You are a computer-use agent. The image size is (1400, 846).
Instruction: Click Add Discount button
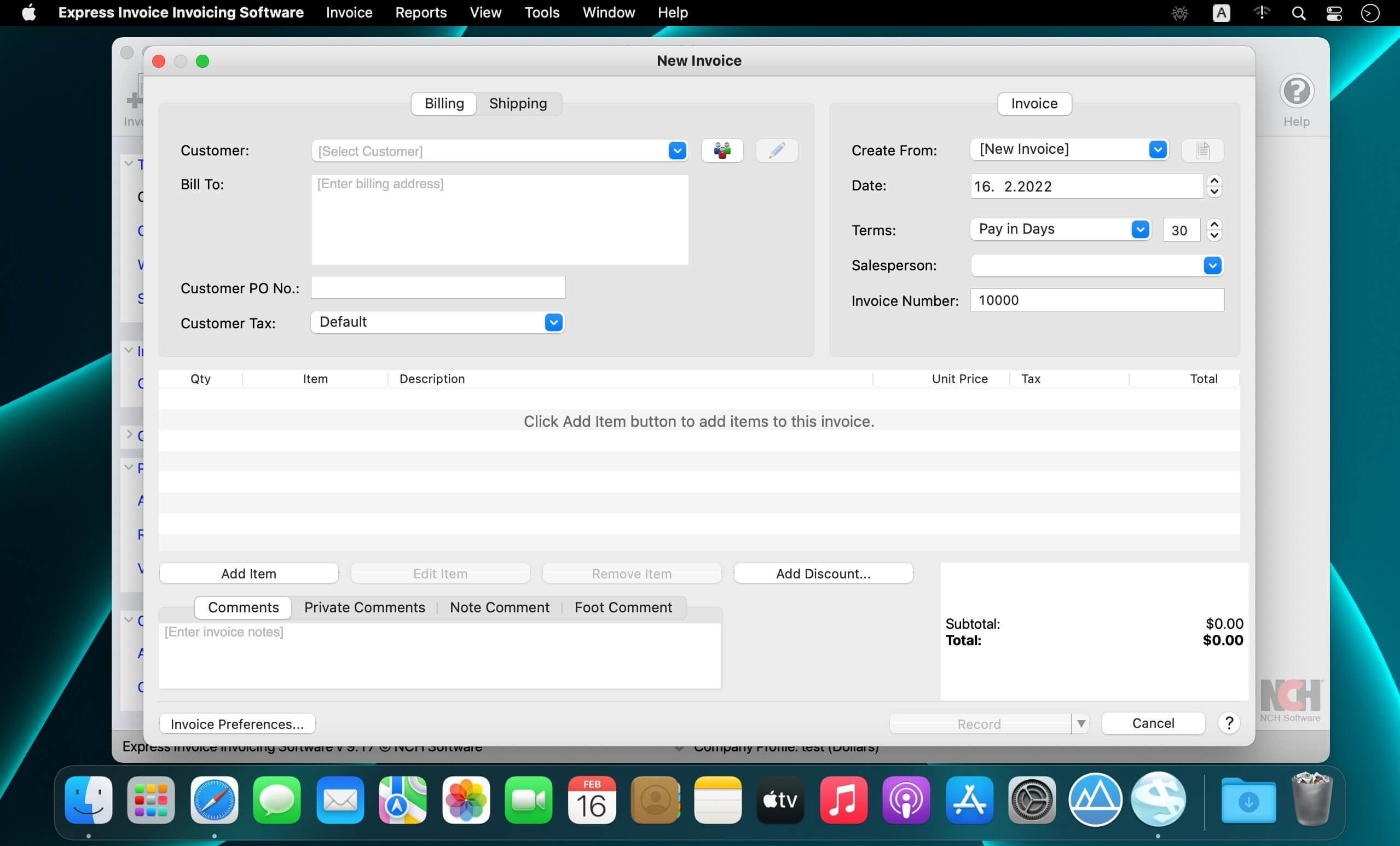pyautogui.click(x=823, y=573)
